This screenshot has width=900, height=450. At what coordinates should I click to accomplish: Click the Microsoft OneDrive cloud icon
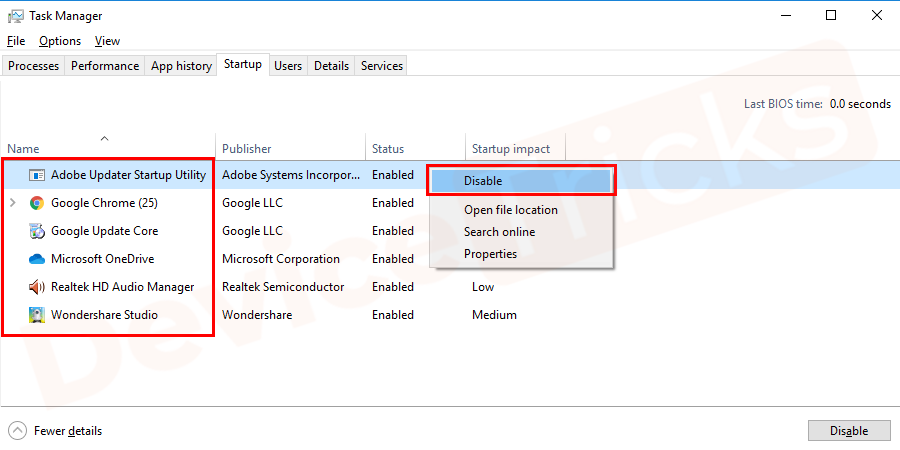[37, 259]
